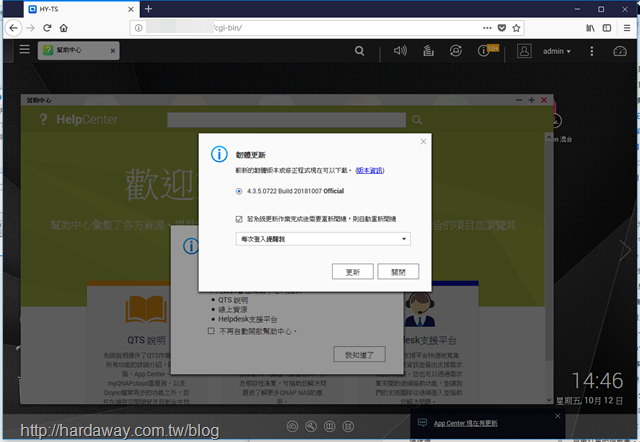Viewport: 640px width, 442px height.
Task: Maximize the 幫助中心 window
Action: [531, 100]
